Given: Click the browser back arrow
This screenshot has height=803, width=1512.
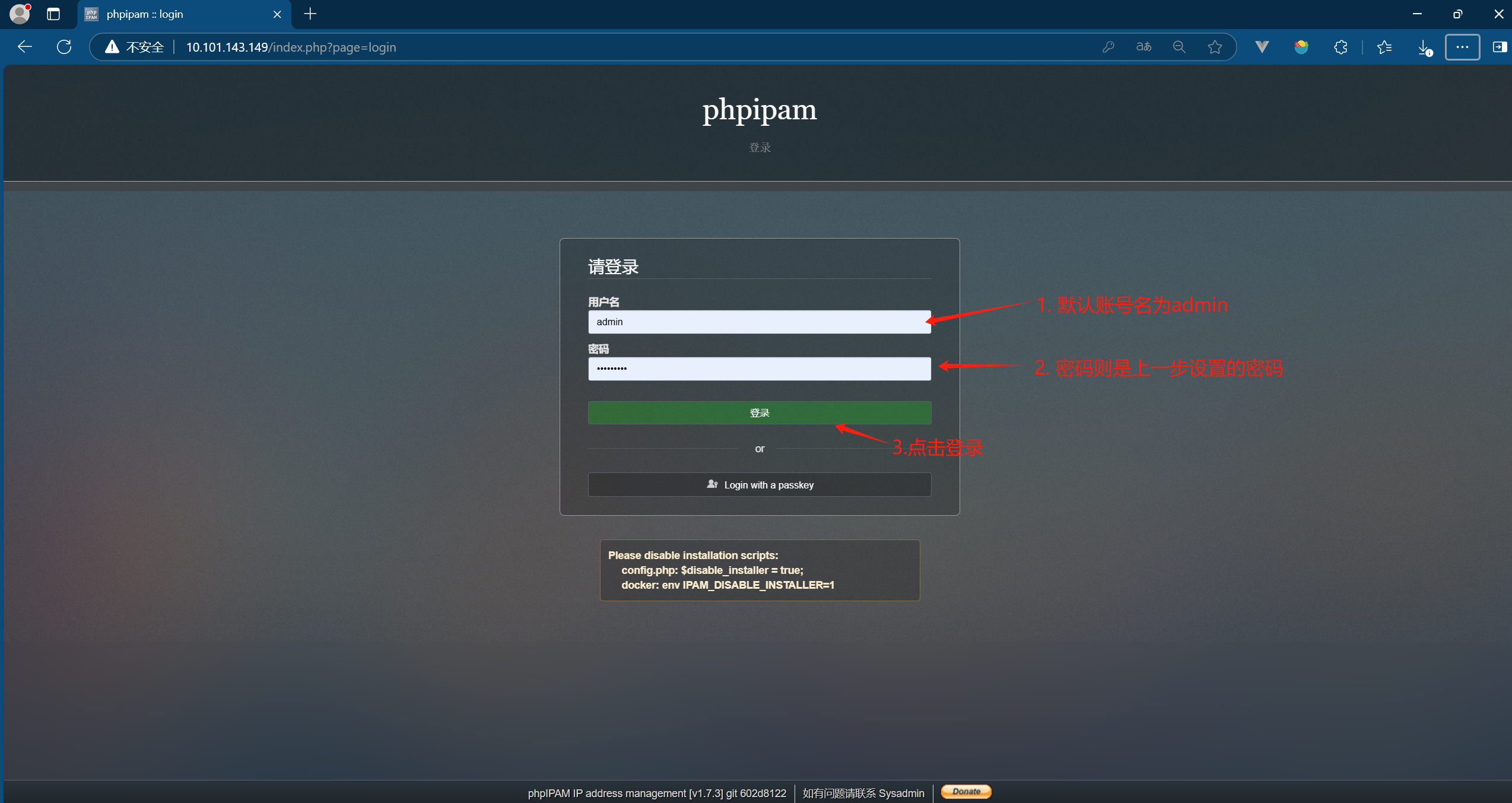Looking at the screenshot, I should click(24, 47).
